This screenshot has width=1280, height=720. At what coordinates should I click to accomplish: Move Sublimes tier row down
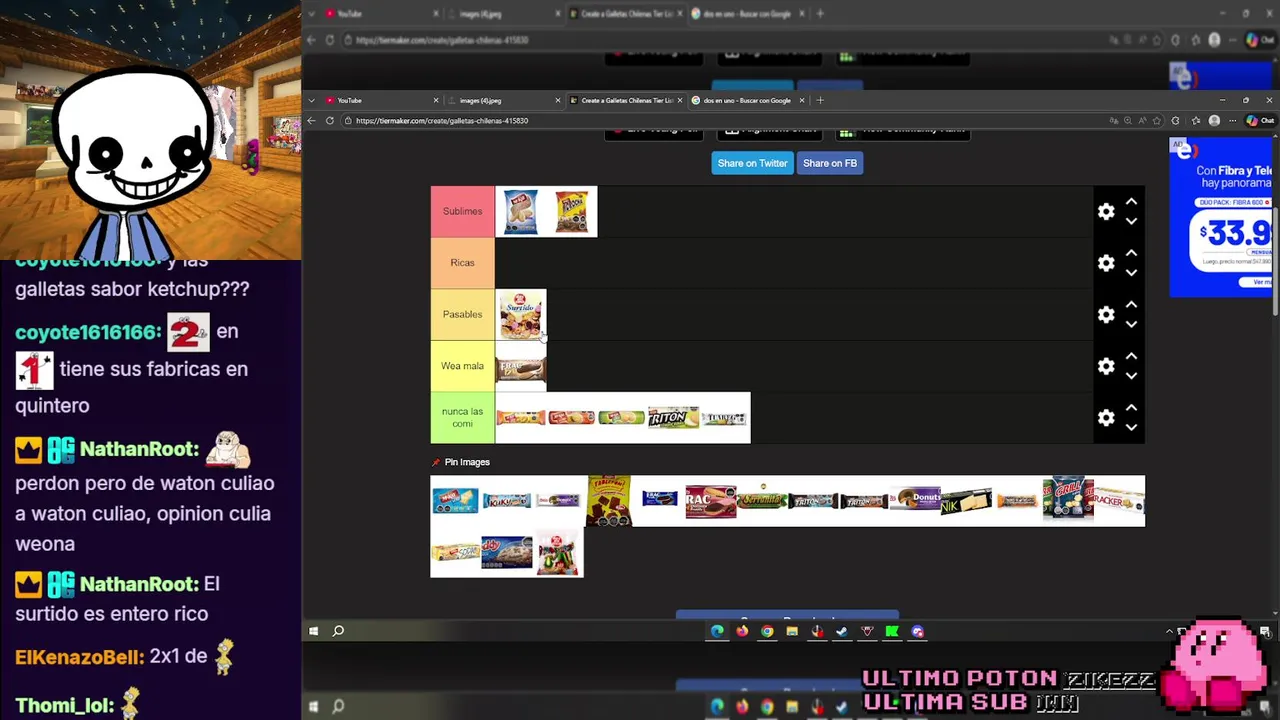click(1131, 221)
